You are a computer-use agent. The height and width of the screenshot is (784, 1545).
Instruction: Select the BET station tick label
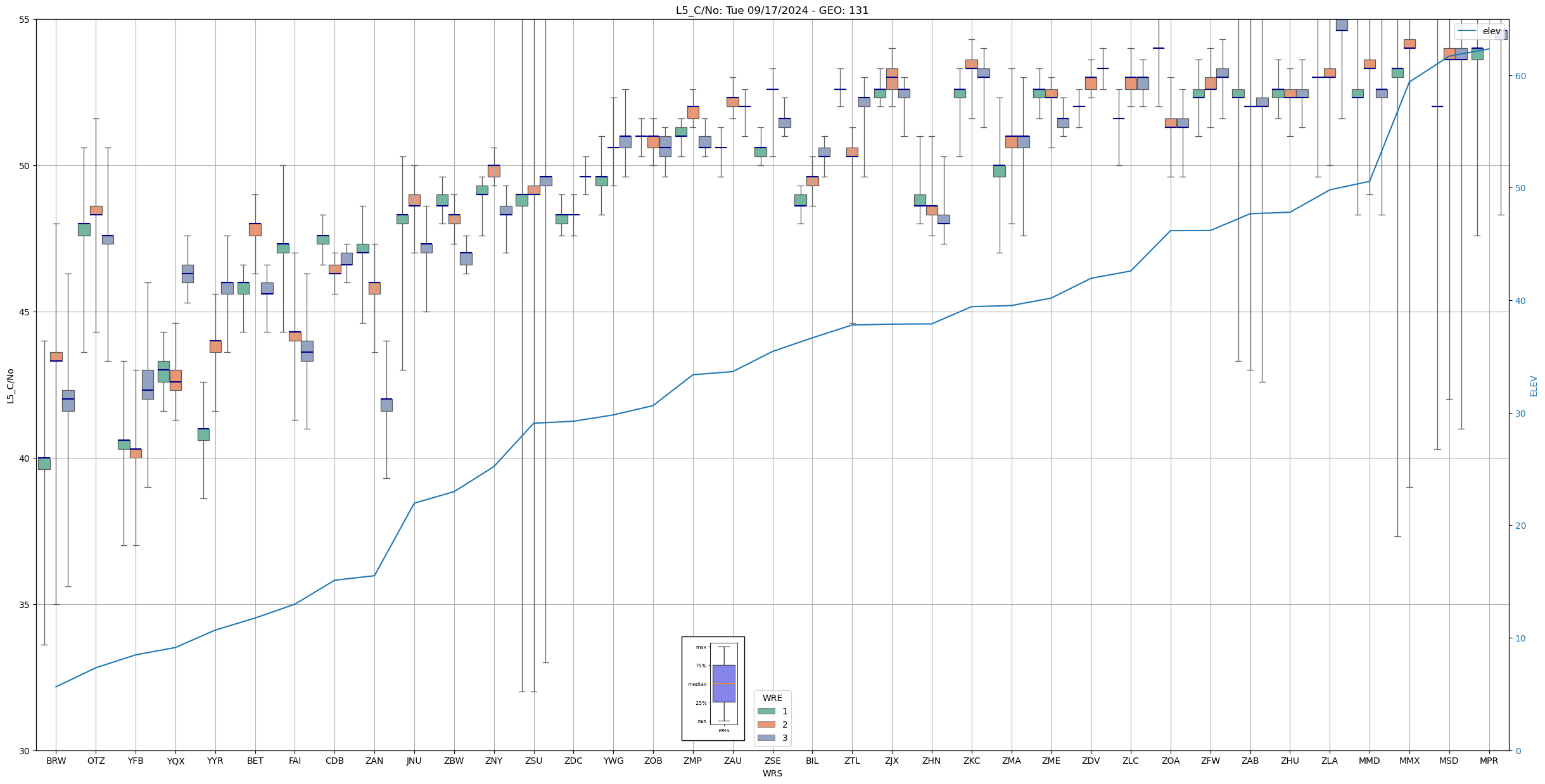pos(255,761)
